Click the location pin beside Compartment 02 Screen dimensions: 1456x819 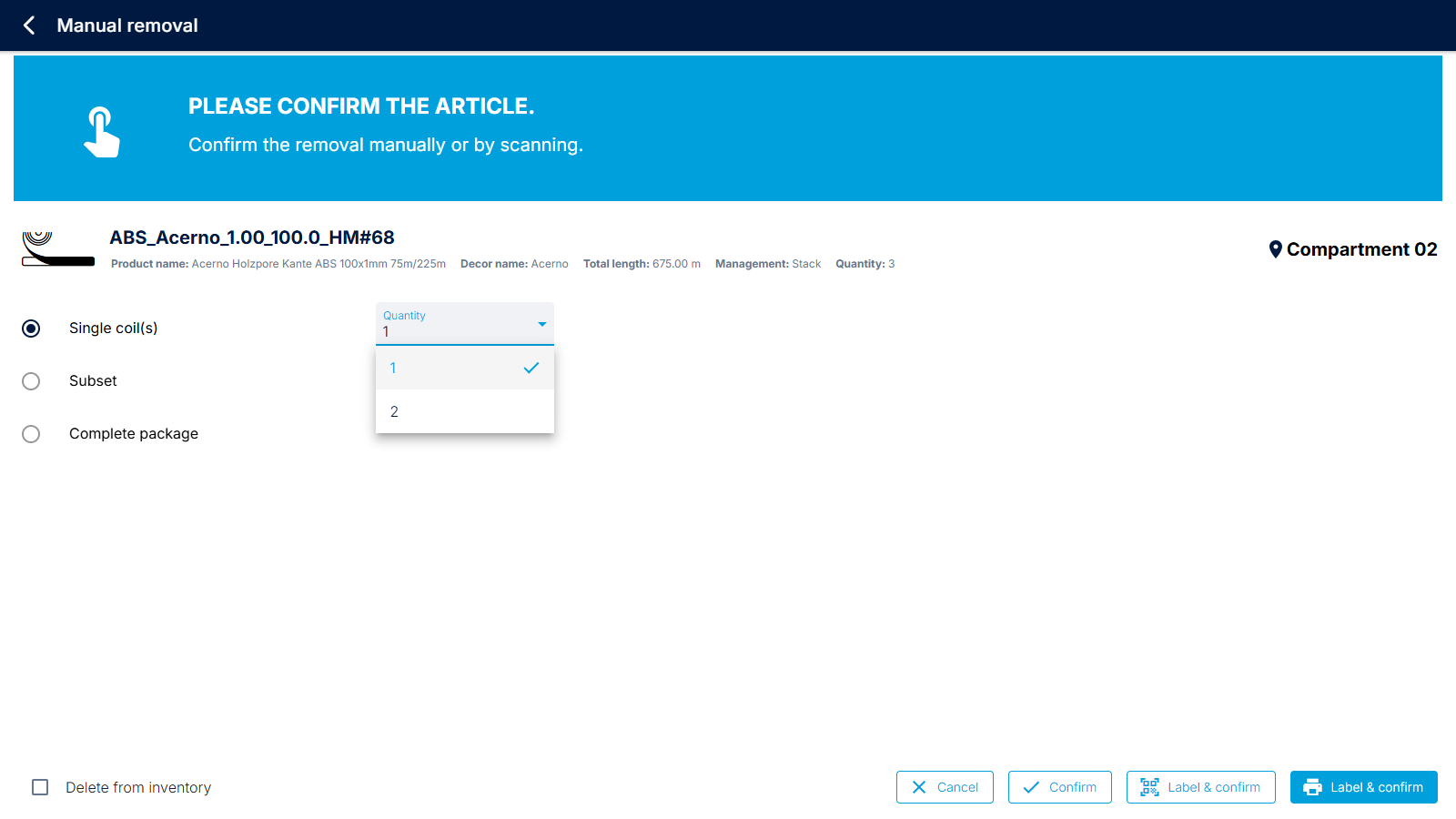tap(1275, 249)
